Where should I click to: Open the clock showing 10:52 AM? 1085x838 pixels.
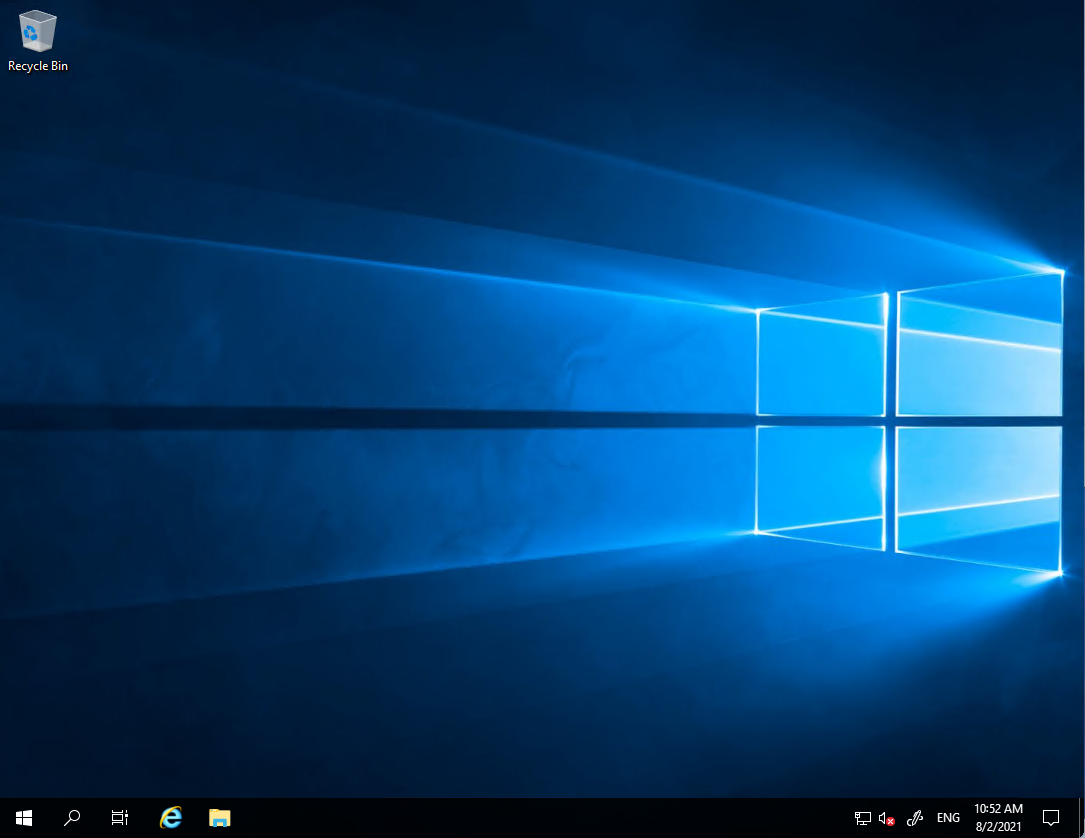[998, 818]
